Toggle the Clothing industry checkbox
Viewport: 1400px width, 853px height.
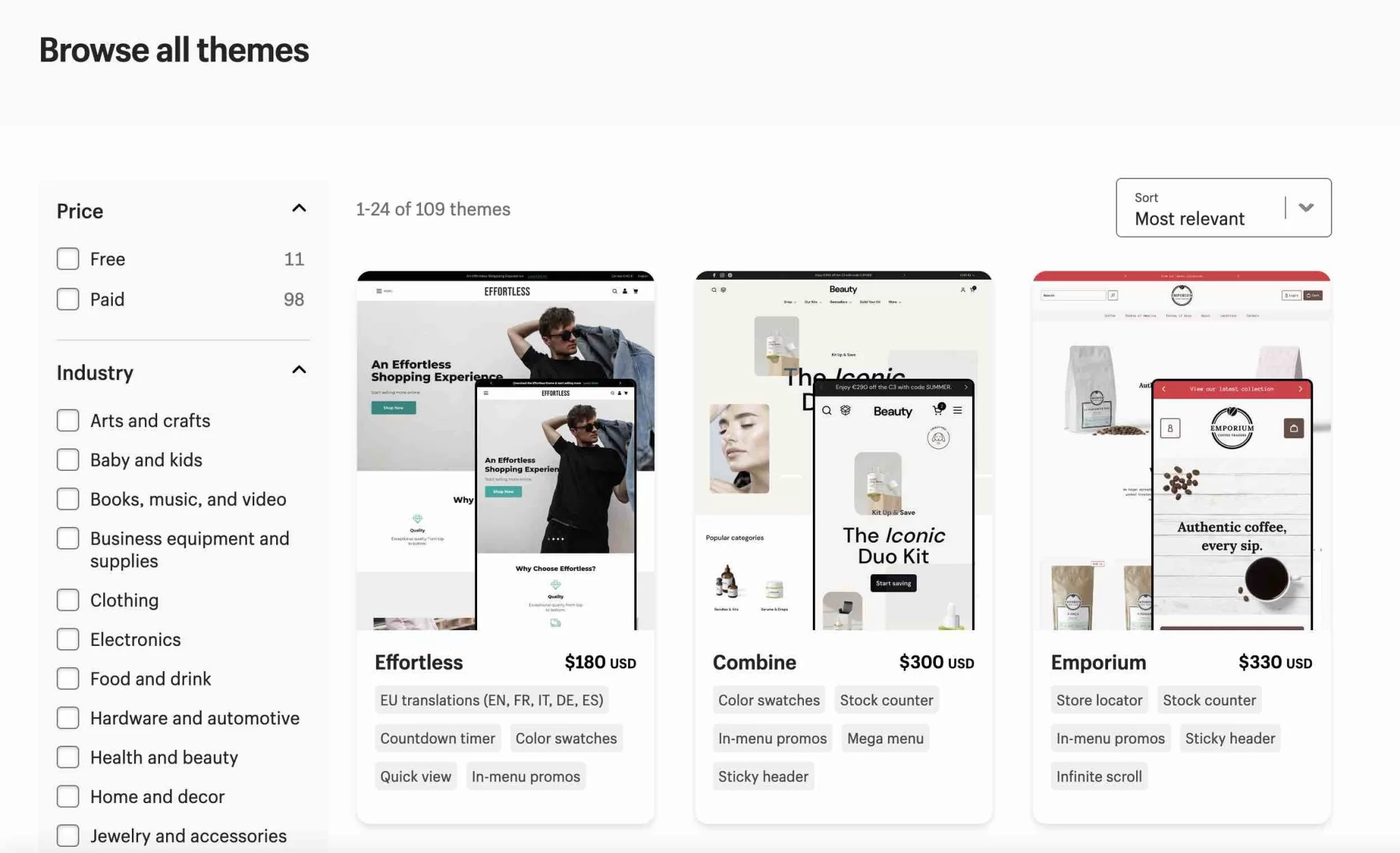pyautogui.click(x=67, y=599)
